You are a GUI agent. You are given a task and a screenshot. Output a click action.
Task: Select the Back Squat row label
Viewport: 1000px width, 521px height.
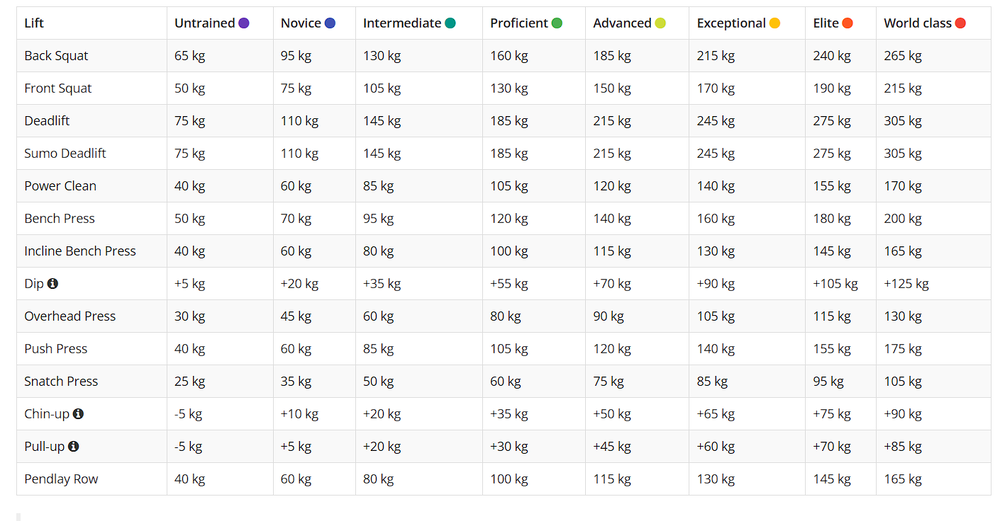pyautogui.click(x=56, y=56)
